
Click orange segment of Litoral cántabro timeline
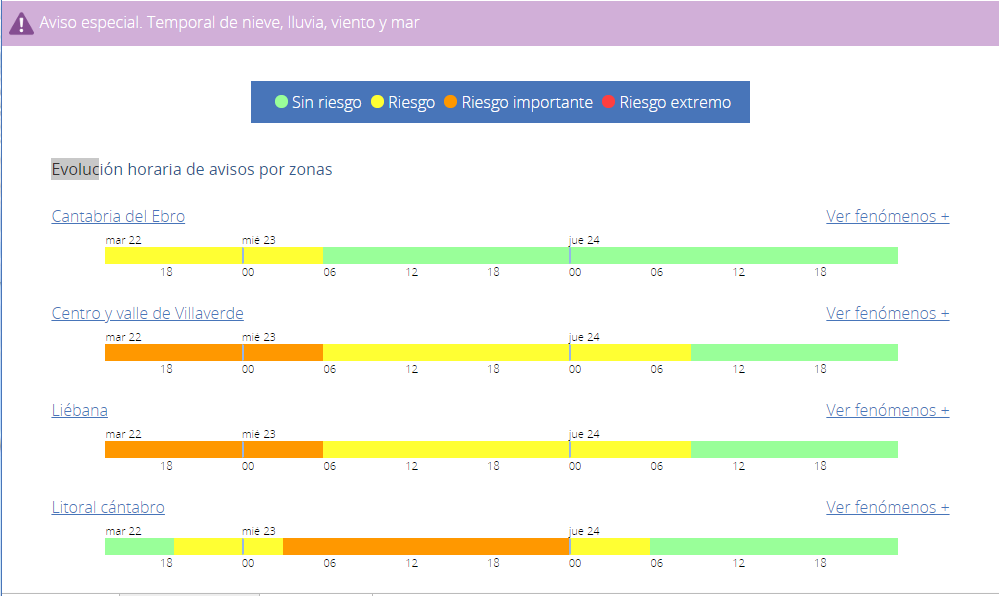click(425, 546)
